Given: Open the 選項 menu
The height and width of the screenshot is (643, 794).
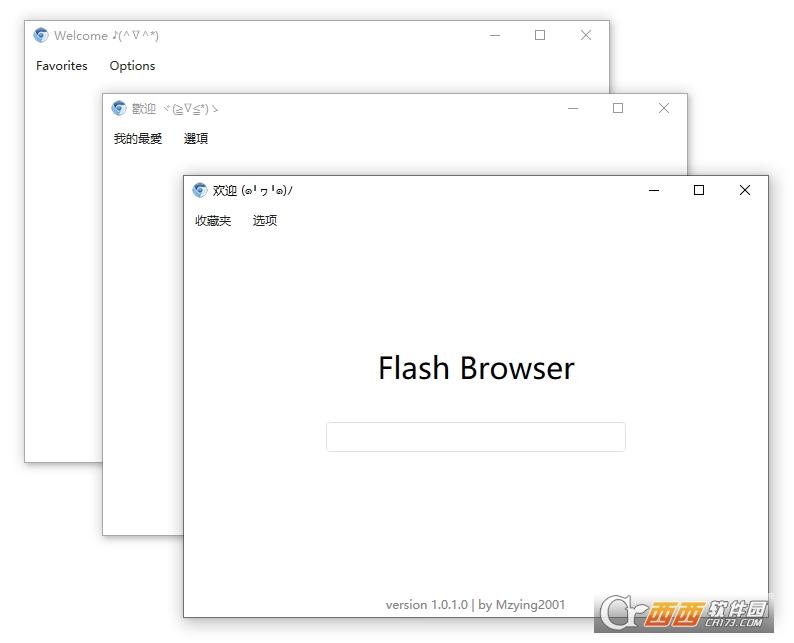Looking at the screenshot, I should point(196,139).
